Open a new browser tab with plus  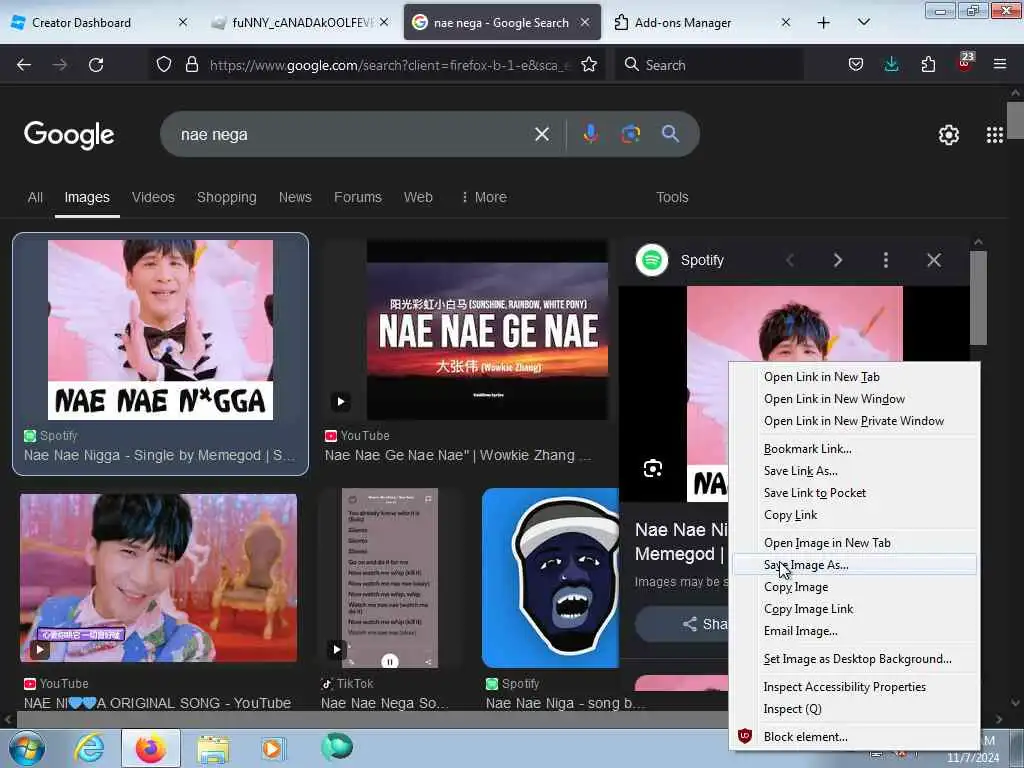(824, 23)
